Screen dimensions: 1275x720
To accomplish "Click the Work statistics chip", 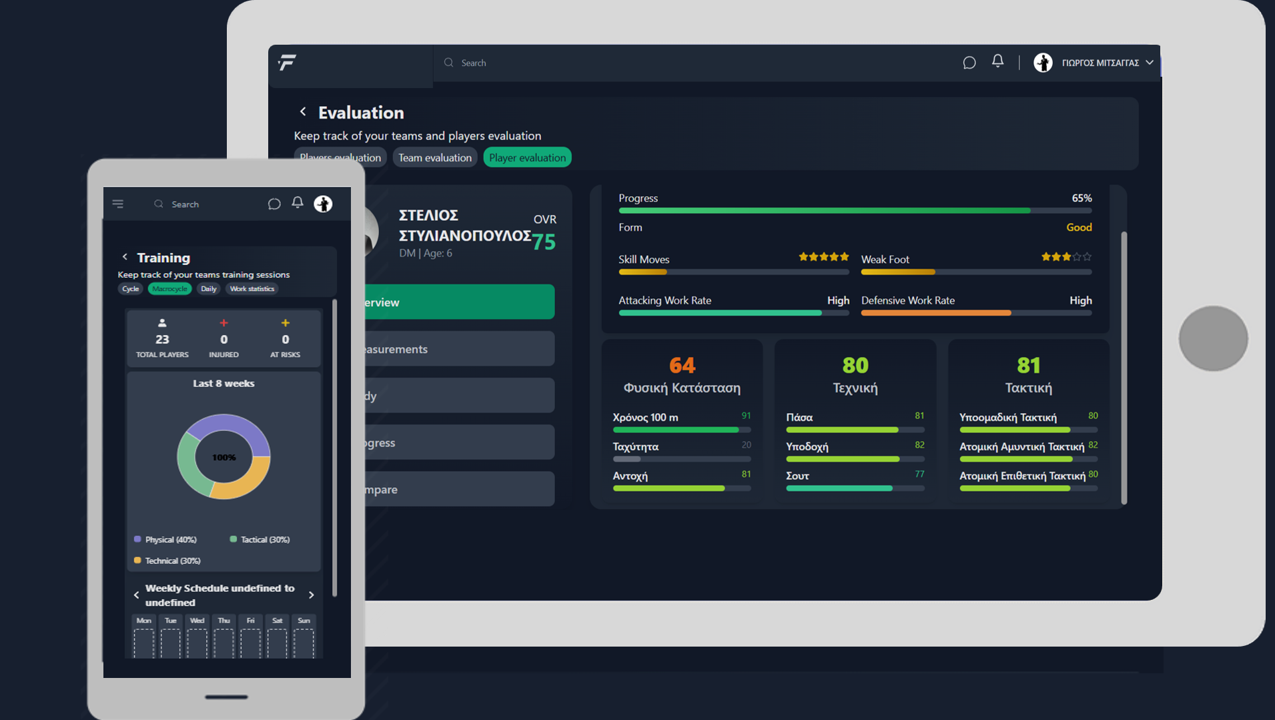I will tap(251, 289).
